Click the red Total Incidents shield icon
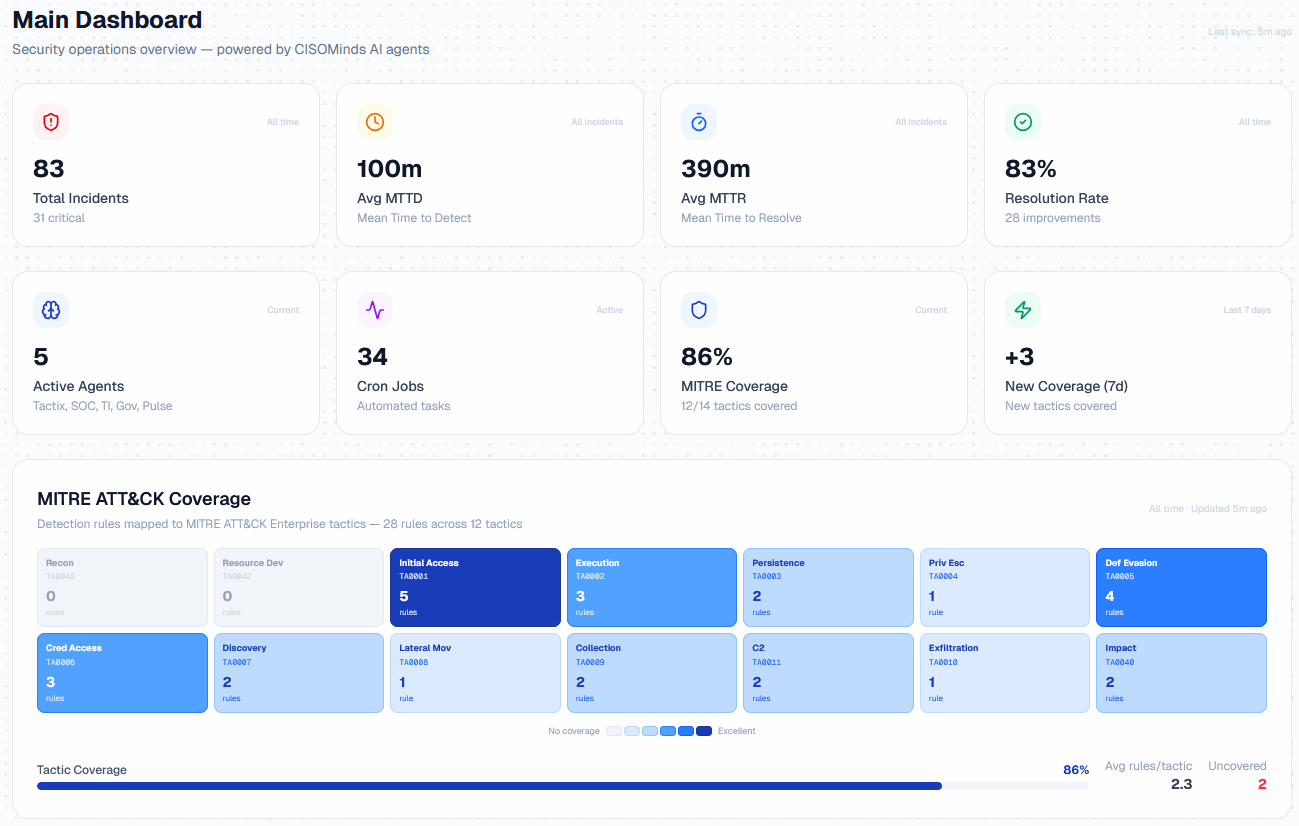The height and width of the screenshot is (826, 1299). click(x=51, y=121)
